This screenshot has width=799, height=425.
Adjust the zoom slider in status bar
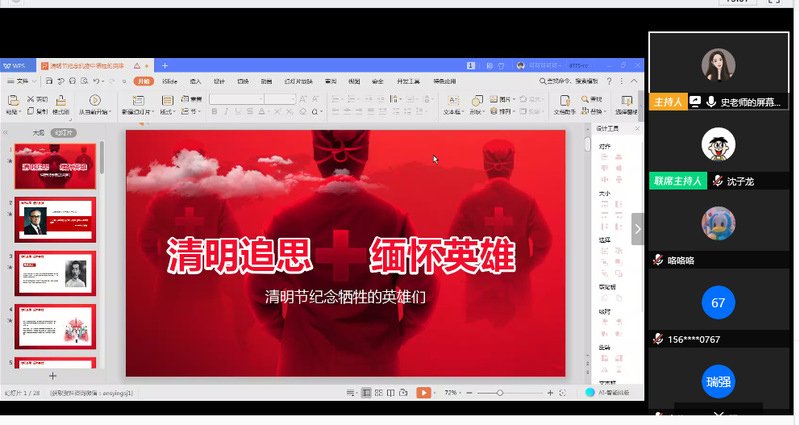(500, 393)
